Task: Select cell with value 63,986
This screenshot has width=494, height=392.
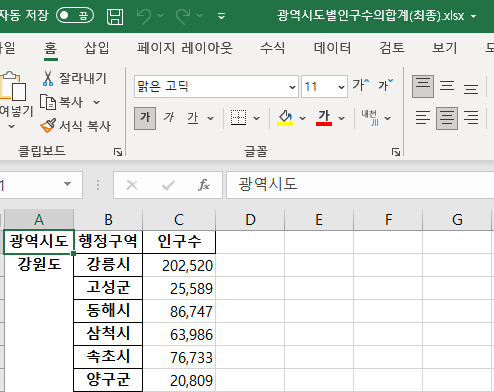Action: [x=179, y=334]
